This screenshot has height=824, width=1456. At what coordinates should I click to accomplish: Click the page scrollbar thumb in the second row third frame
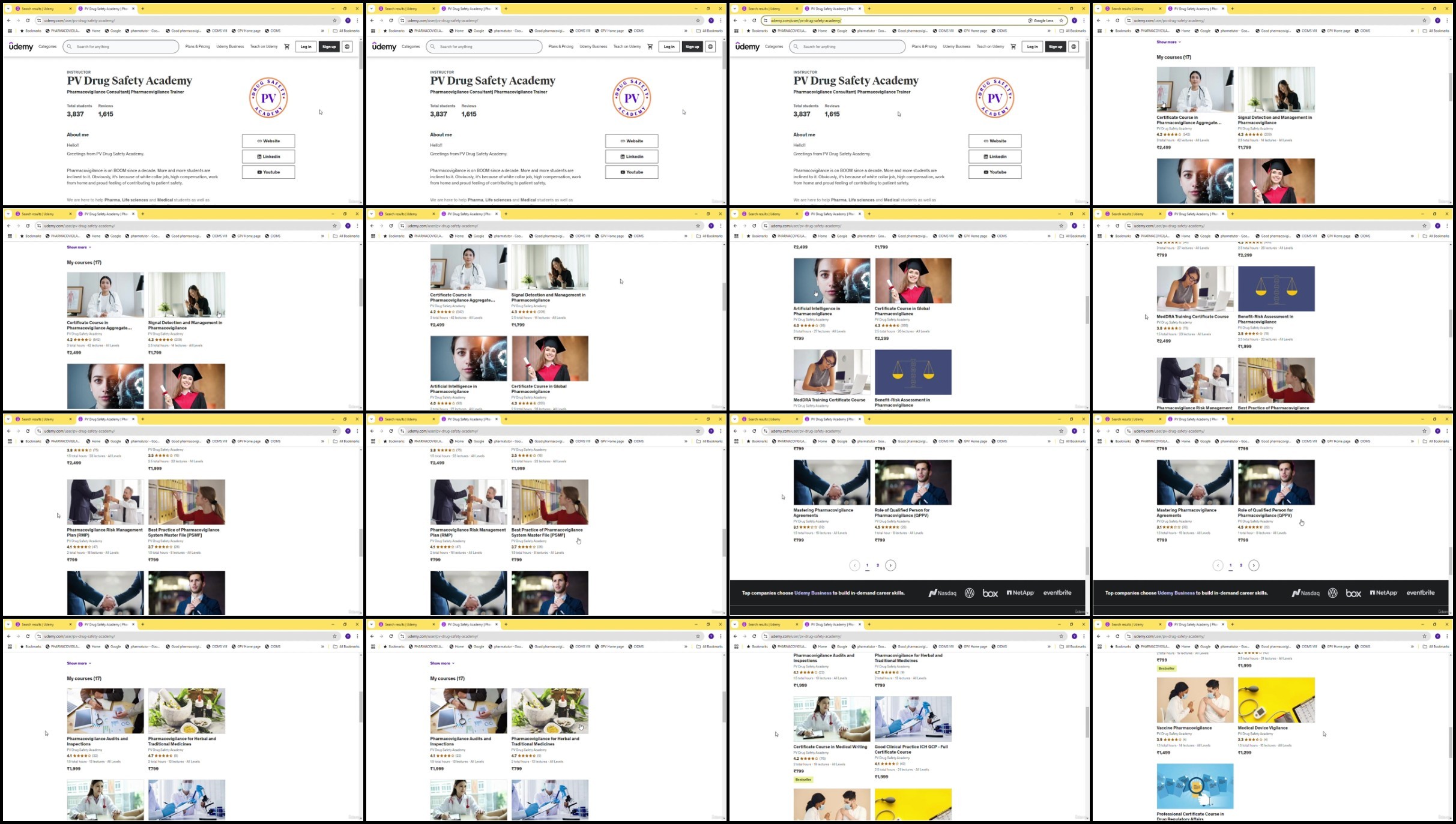coord(1087,310)
